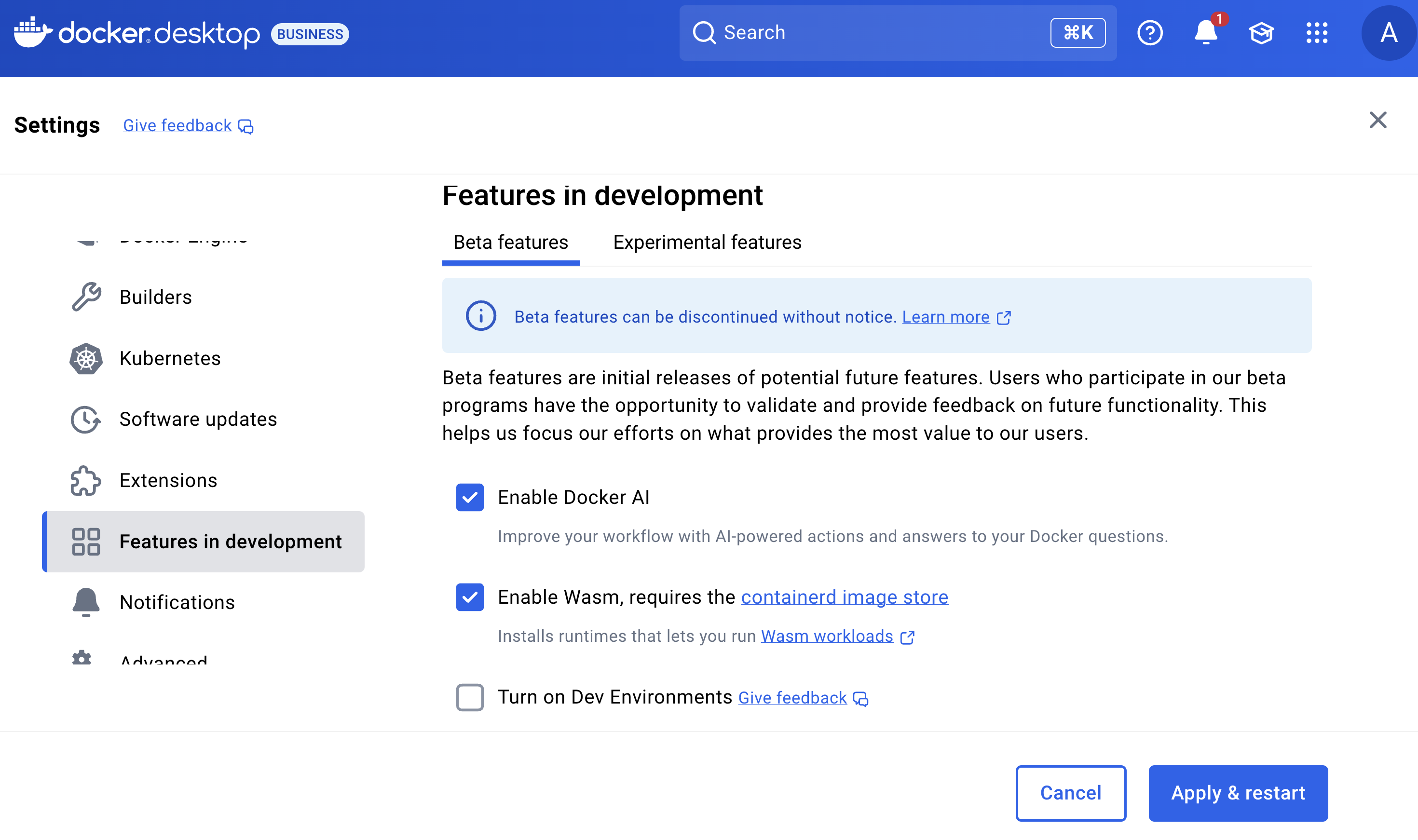1418x840 pixels.
Task: Switch to Experimental features tab
Action: pos(707,242)
